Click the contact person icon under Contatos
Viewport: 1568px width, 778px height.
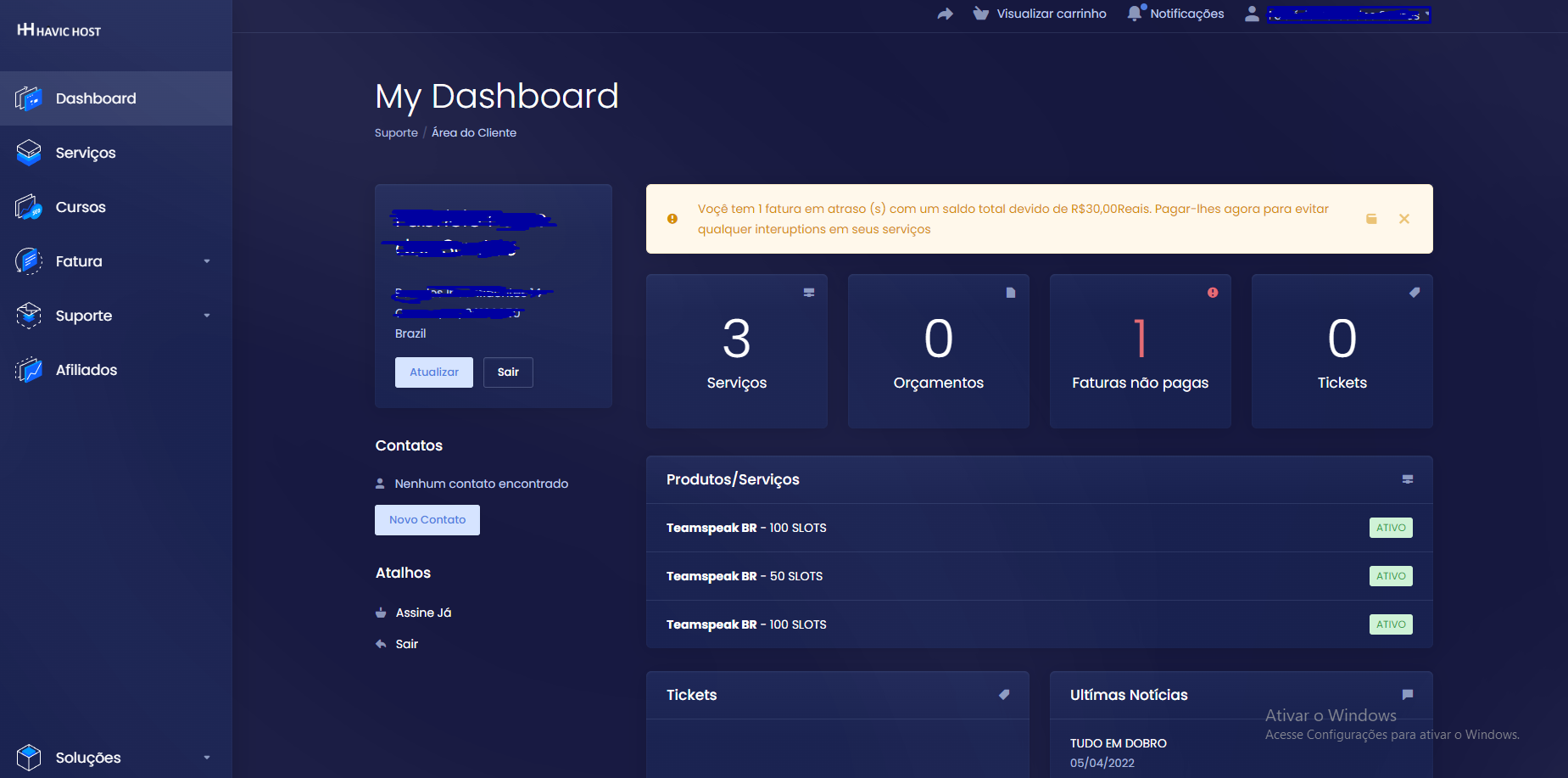[x=380, y=484]
